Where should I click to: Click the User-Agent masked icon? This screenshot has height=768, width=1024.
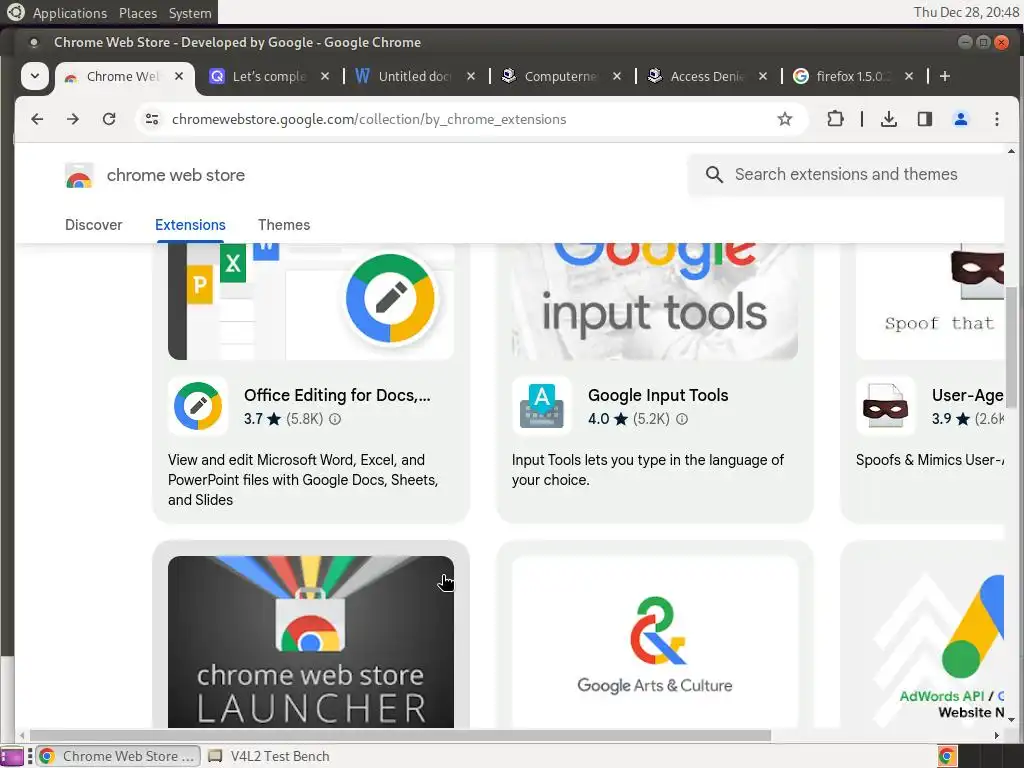(x=886, y=406)
